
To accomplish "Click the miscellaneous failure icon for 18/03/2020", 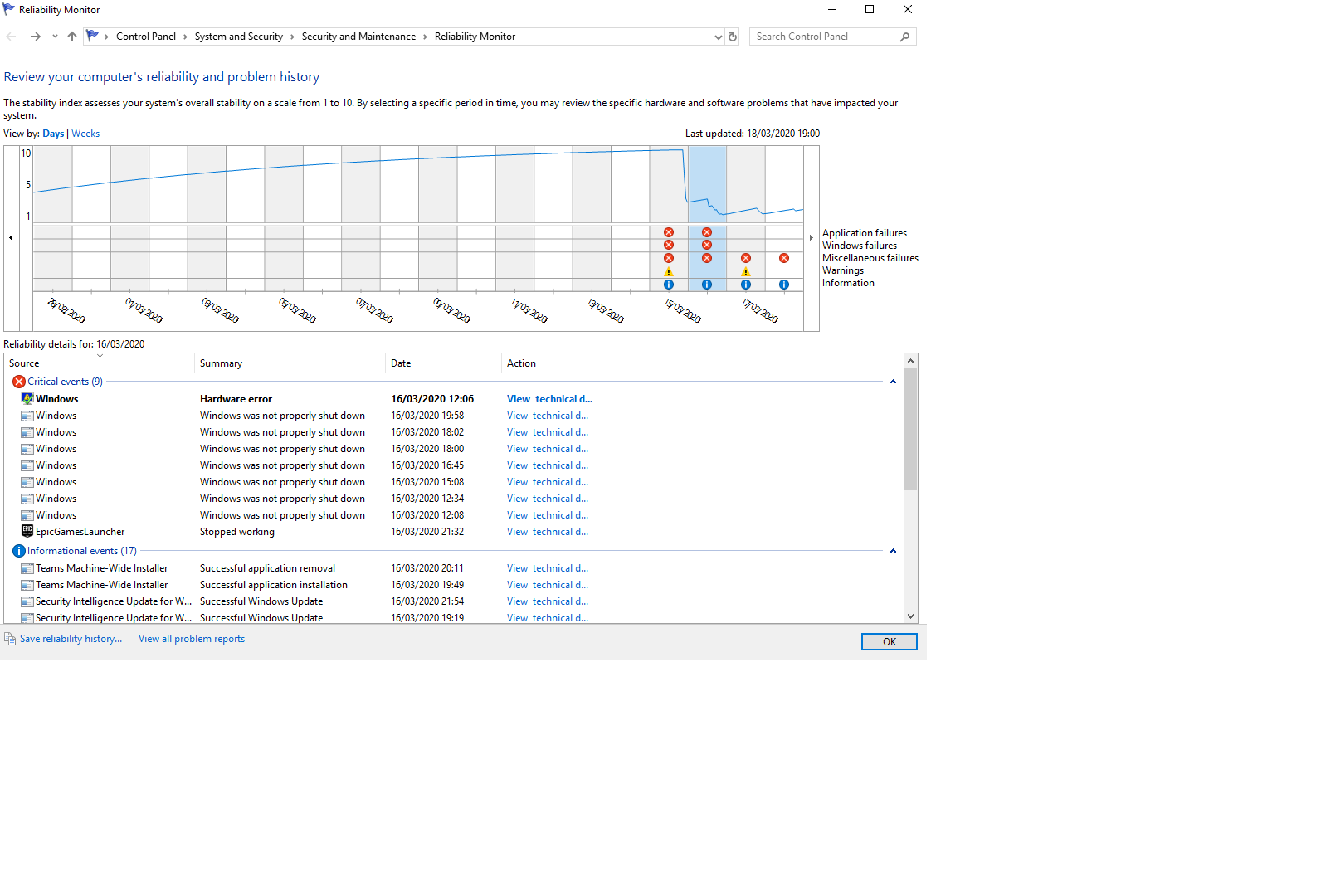I will click(x=784, y=258).
